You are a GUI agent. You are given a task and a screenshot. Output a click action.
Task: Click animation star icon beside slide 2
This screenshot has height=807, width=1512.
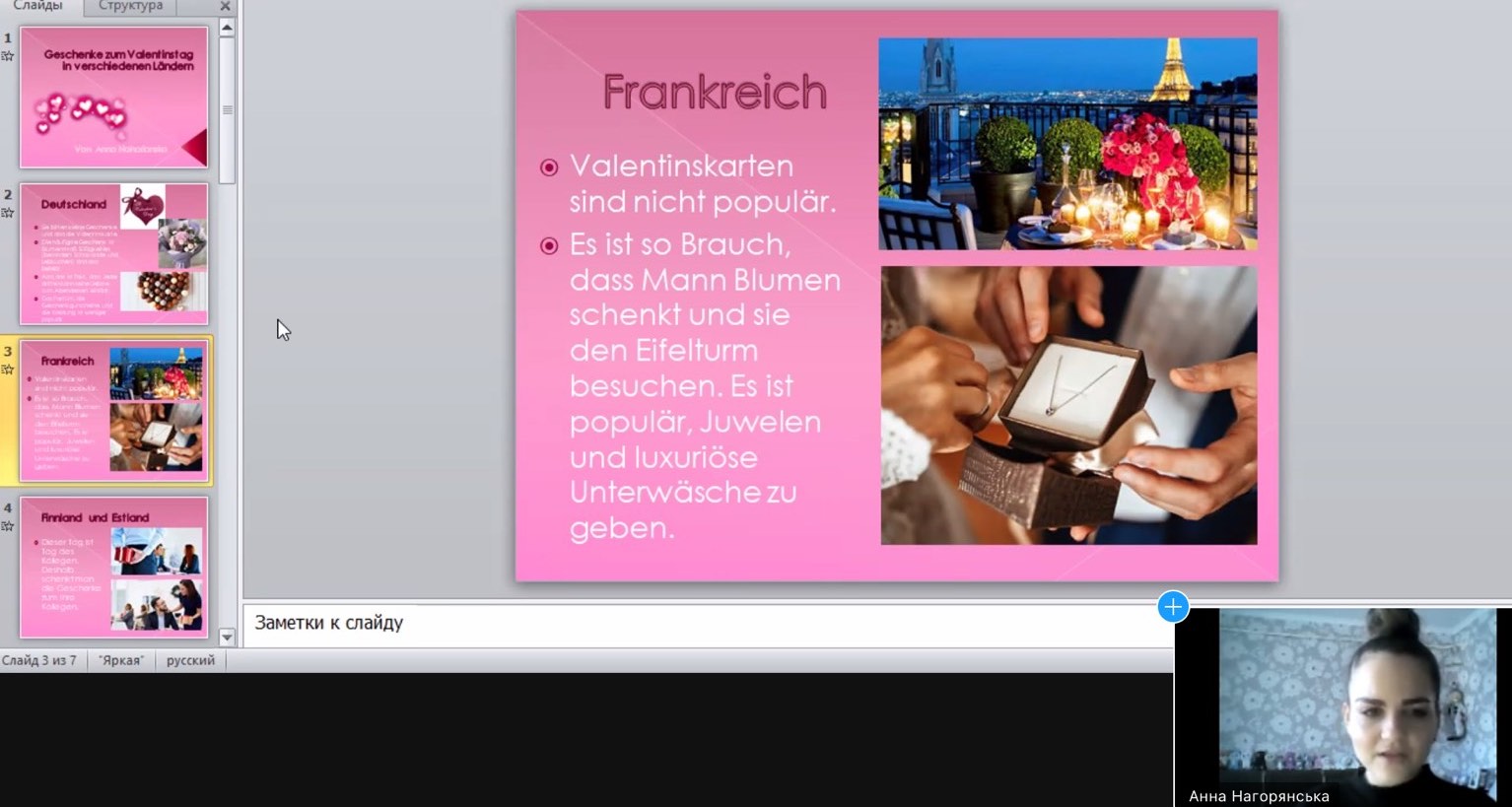pos(8,213)
